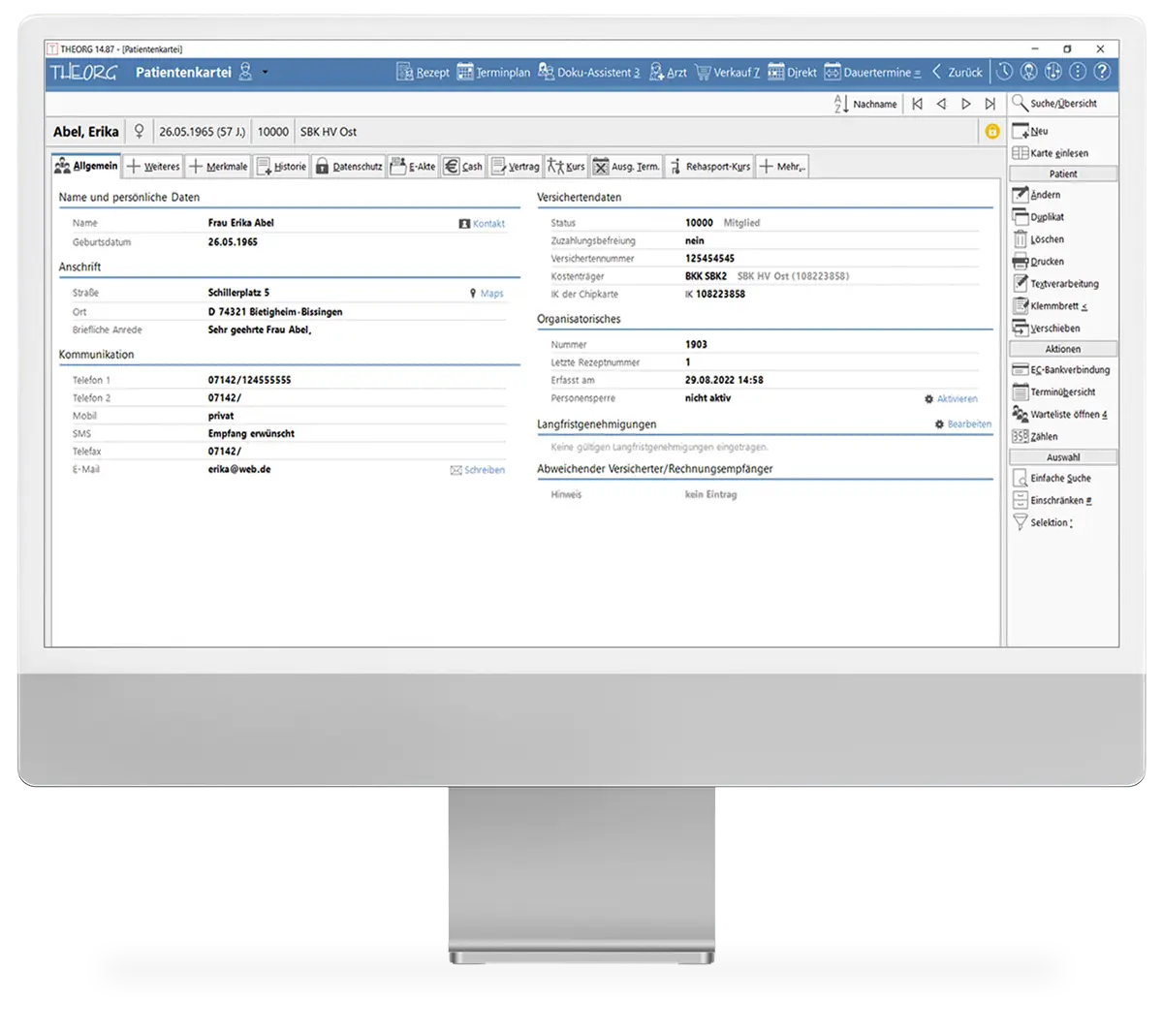Launch the Doku-Assistent
The width and height of the screenshot is (1163, 1036).
click(x=588, y=72)
